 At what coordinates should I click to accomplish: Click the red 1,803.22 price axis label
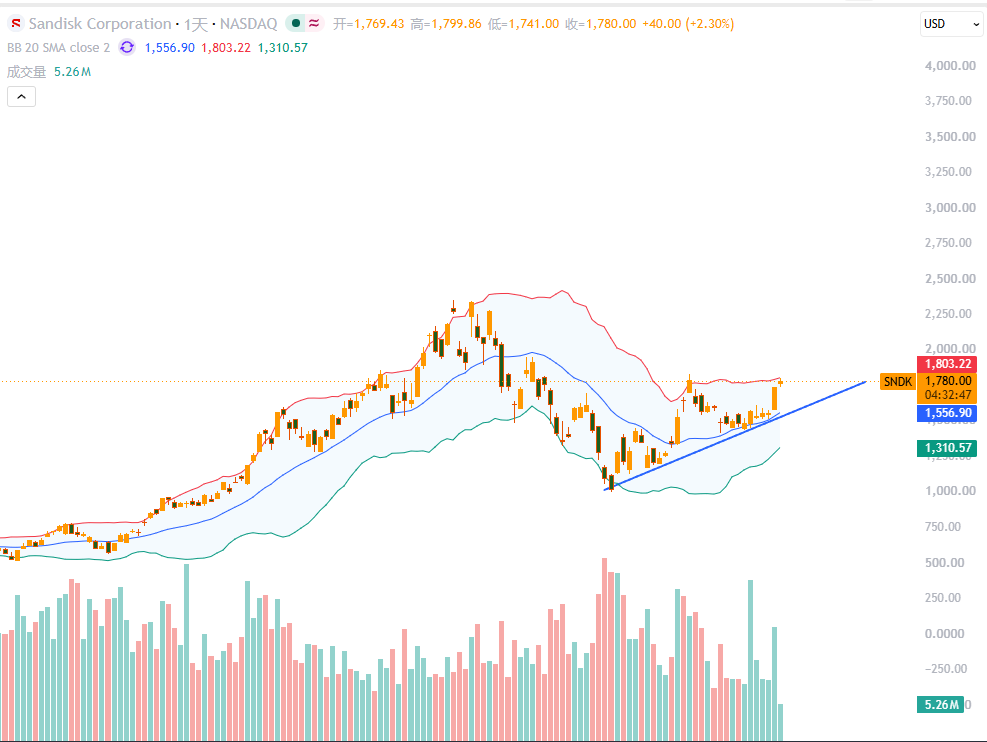click(x=947, y=364)
